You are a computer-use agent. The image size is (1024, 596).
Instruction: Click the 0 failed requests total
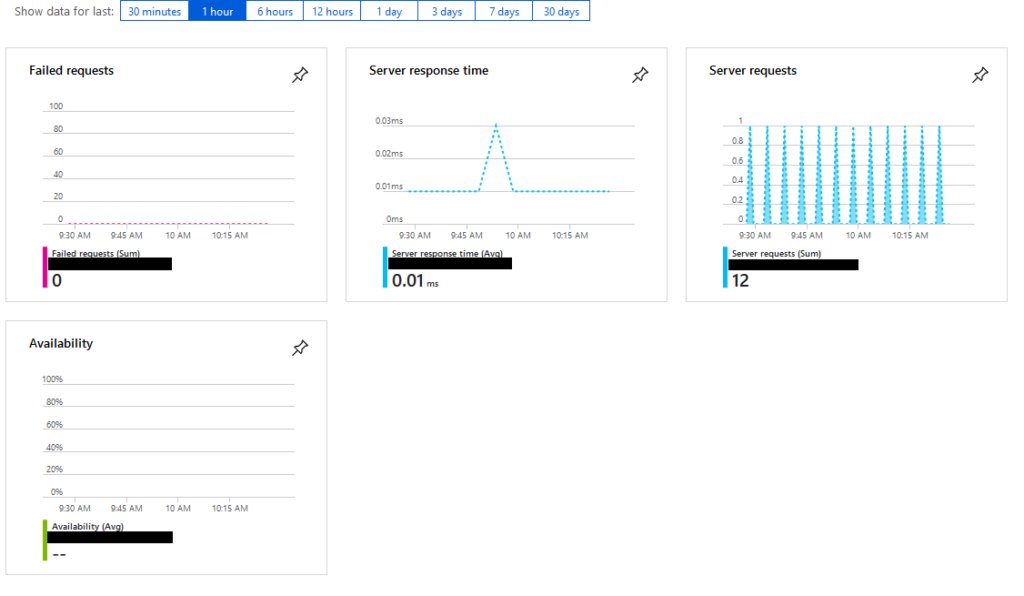(x=57, y=281)
